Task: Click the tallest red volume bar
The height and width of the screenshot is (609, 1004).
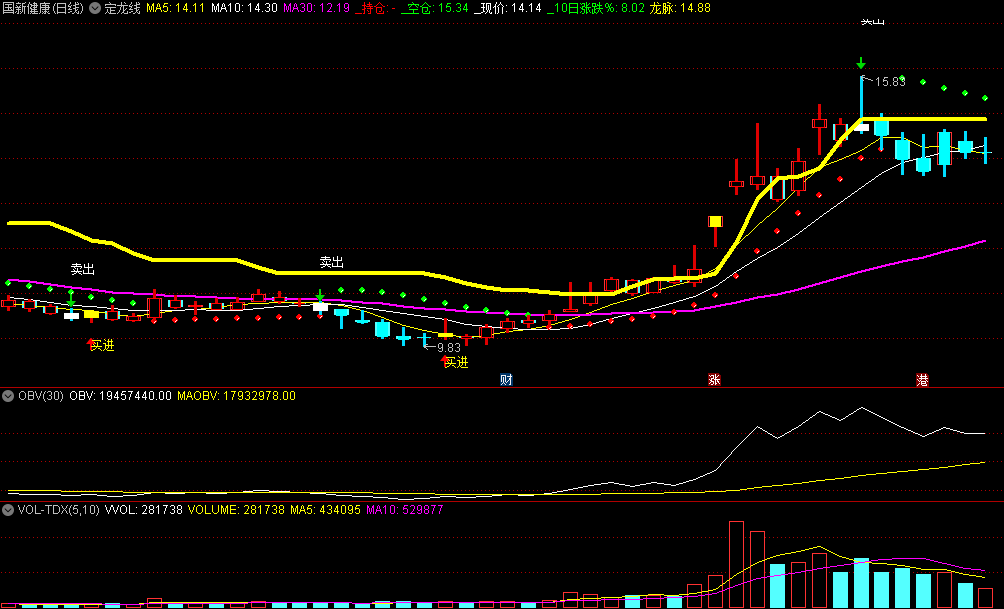Action: (736, 564)
